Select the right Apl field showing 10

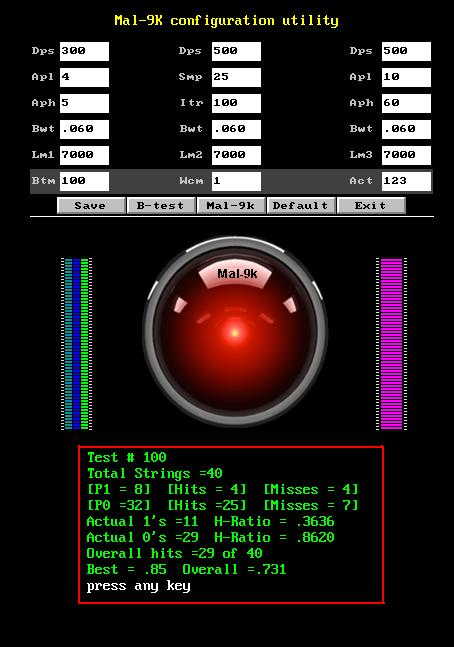(407, 77)
